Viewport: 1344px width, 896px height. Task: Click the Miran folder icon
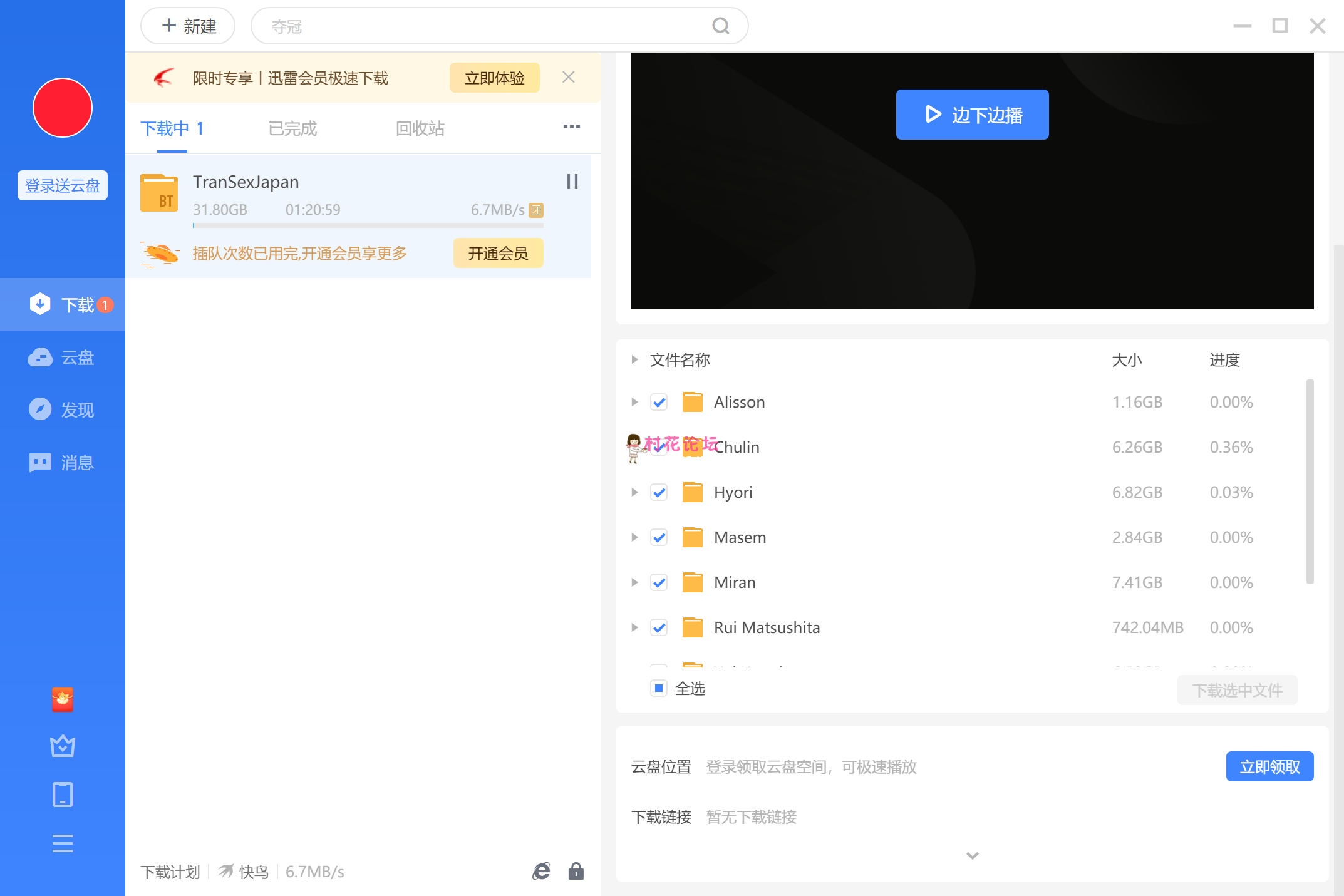[692, 582]
